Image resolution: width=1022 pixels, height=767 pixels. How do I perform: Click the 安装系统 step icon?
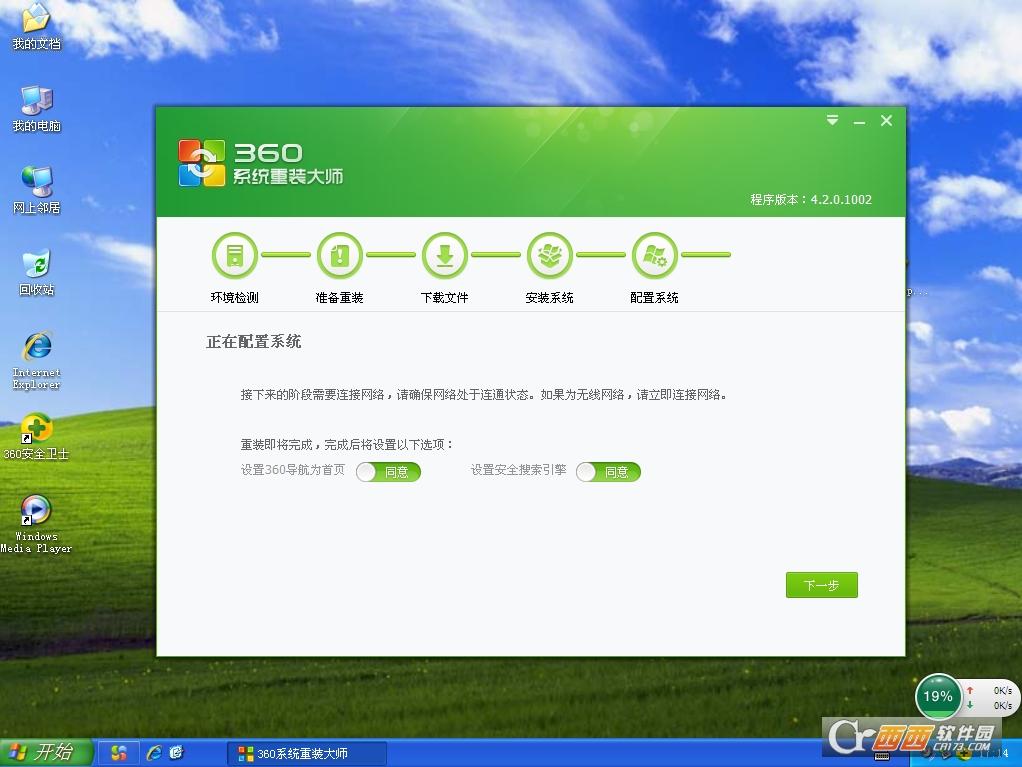(549, 255)
